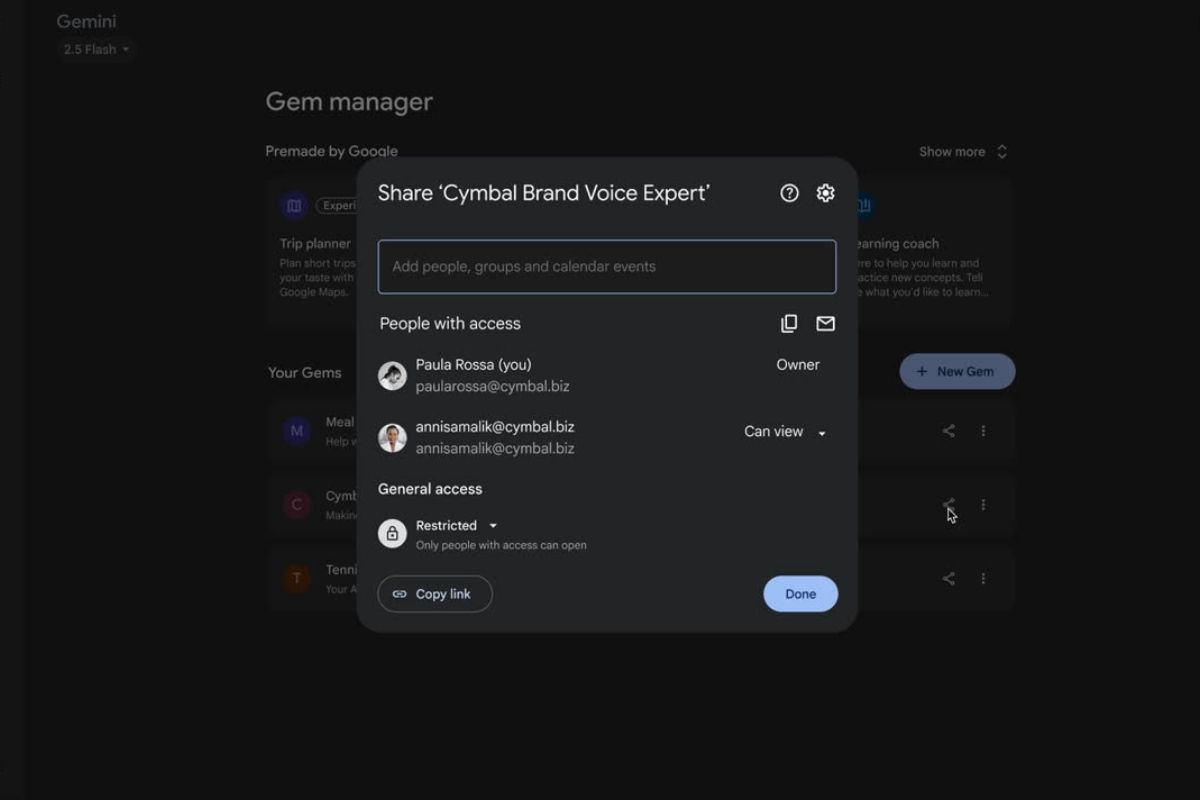Click the lock icon under General access
1200x800 pixels.
pos(392,533)
